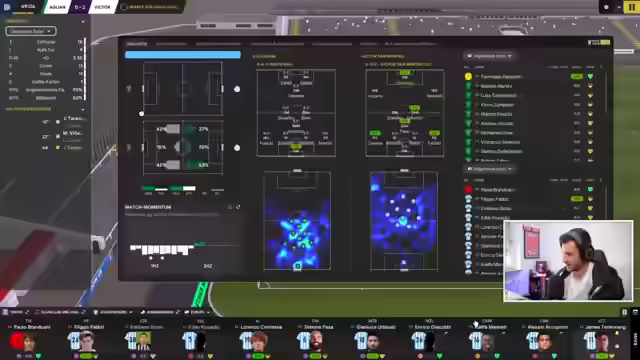This screenshot has height=360, width=640.
Task: Click the left team heatmap pitch
Action: pyautogui.click(x=297, y=221)
